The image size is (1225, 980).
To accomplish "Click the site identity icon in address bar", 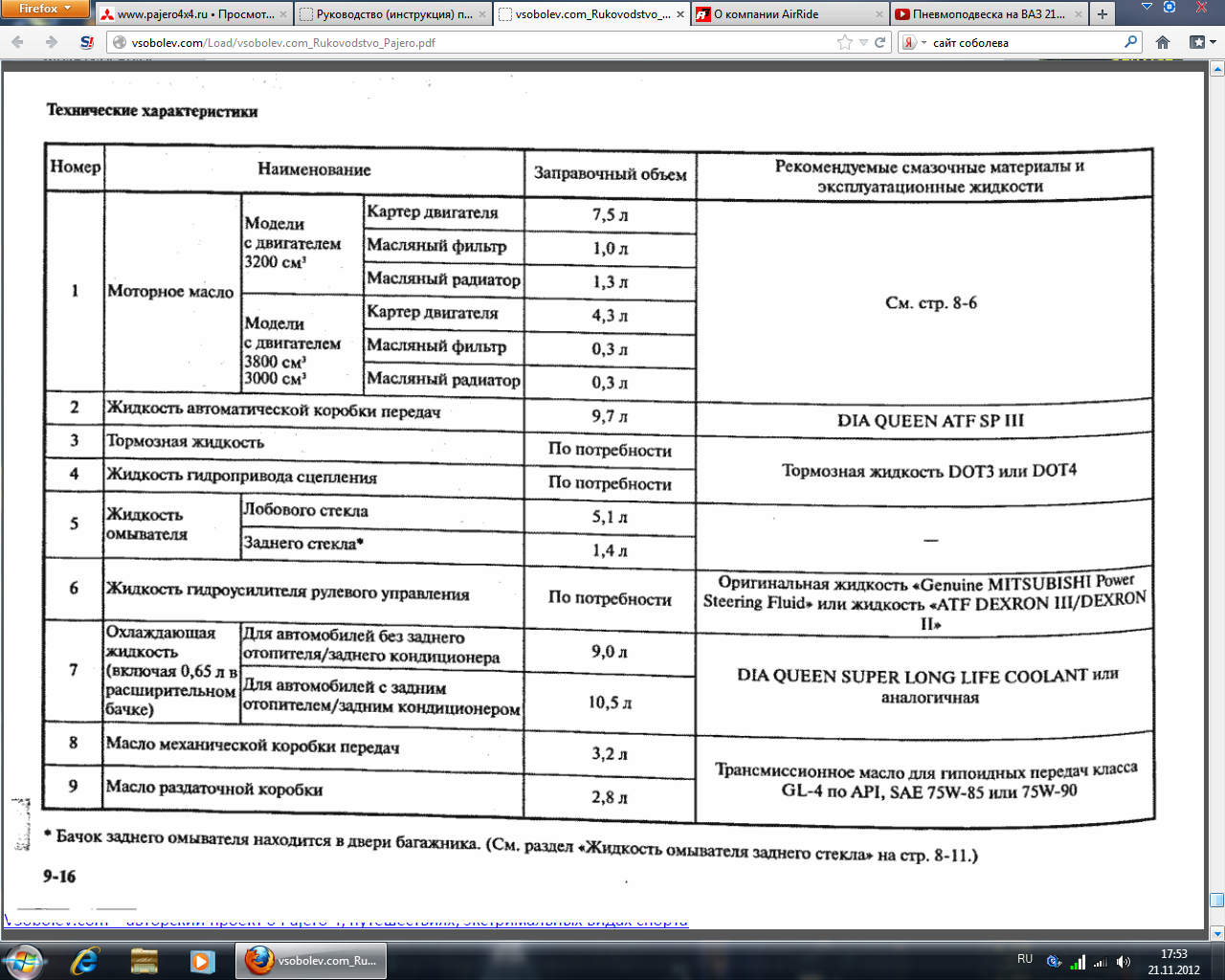I will click(120, 42).
